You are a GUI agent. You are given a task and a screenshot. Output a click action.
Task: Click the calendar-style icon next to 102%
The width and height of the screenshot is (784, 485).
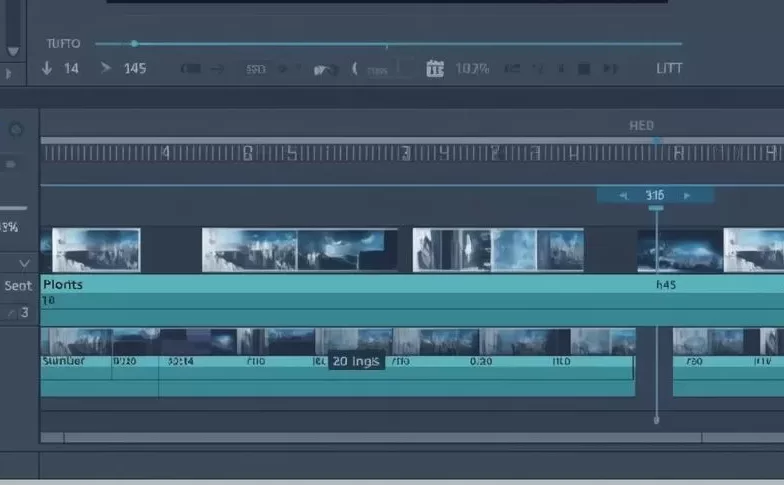434,69
